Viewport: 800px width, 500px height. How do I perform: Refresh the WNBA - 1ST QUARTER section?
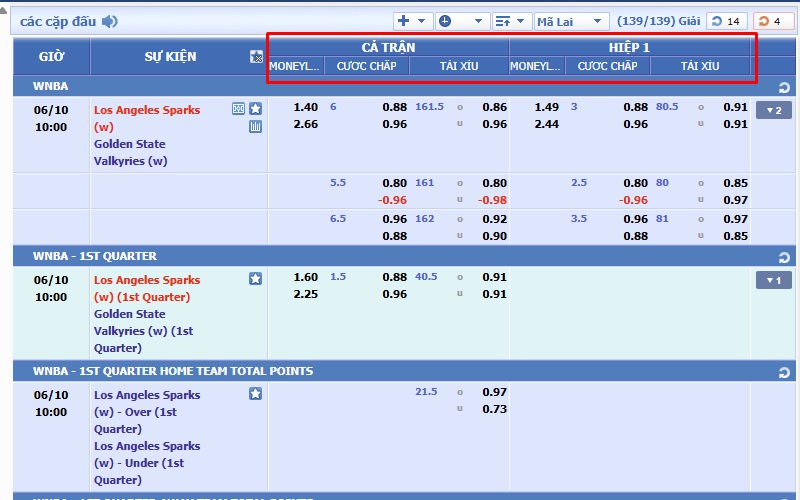[x=784, y=257]
